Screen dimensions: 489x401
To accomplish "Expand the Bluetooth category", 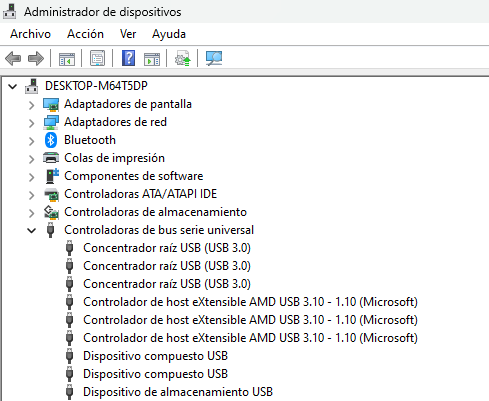I will coord(31,141).
